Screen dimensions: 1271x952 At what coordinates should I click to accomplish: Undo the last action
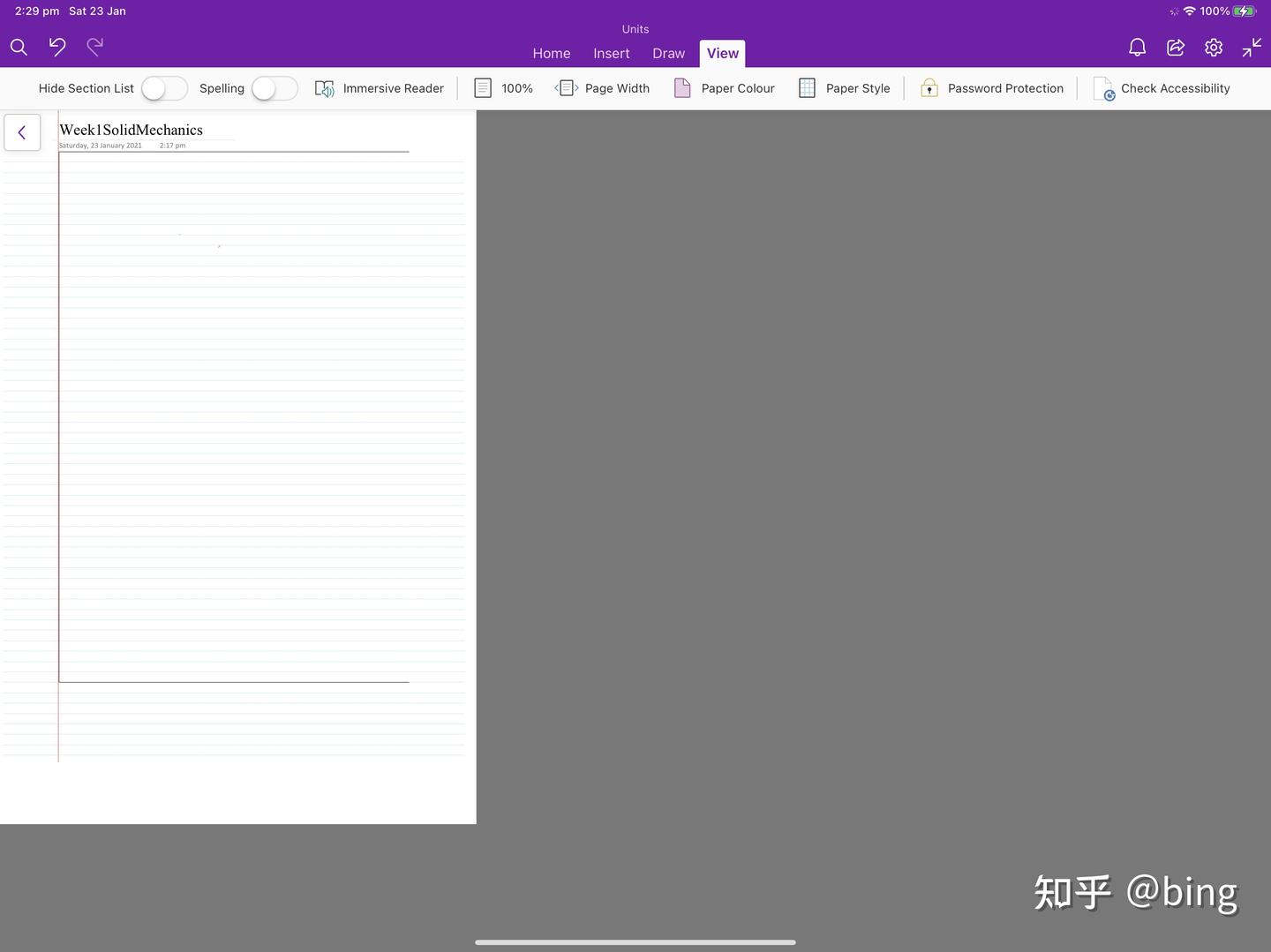click(56, 47)
